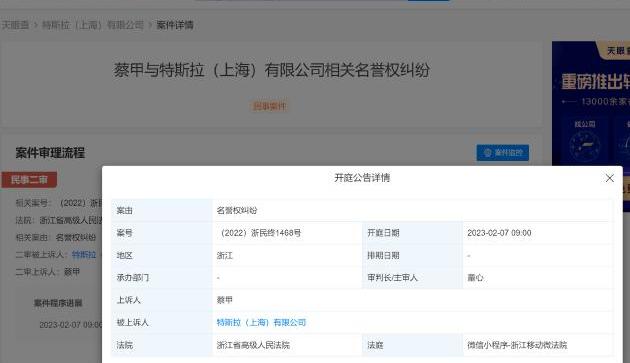Click the 案件程序进展 label
630x363 pixels.
coord(58,303)
